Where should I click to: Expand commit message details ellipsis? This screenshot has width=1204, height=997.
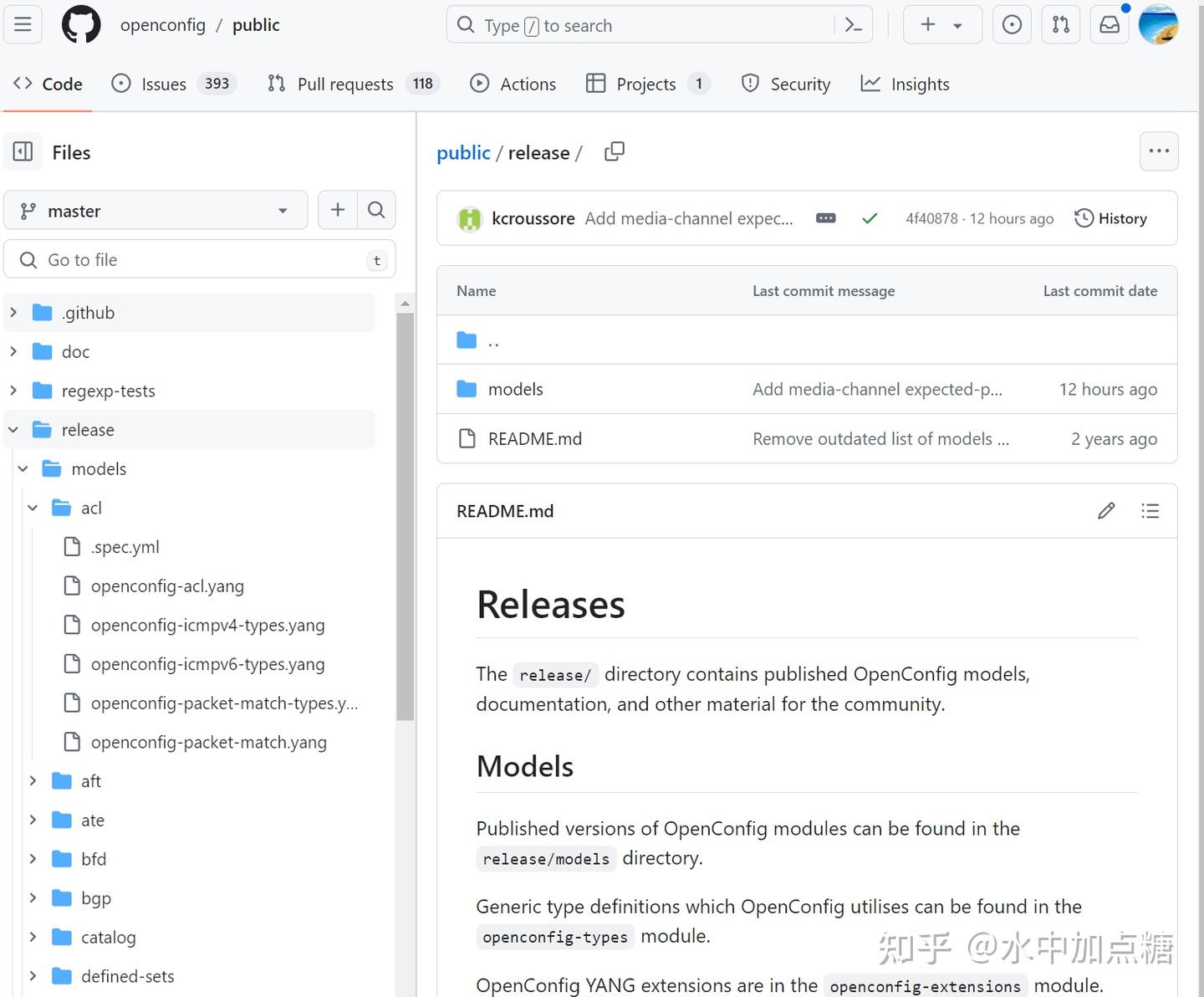coord(826,218)
